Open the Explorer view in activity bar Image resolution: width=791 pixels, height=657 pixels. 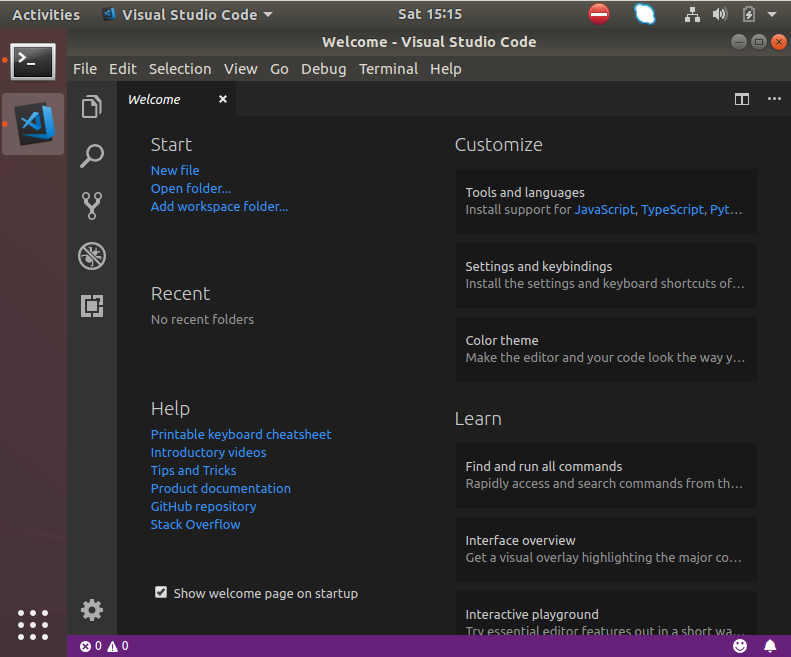92,106
